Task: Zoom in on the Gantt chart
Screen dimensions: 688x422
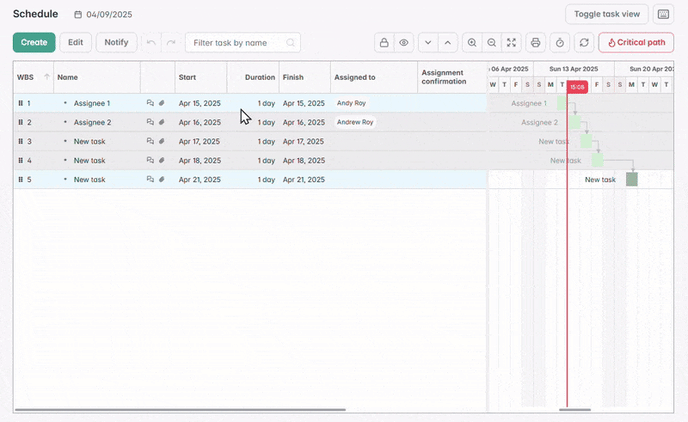Action: 472,43
